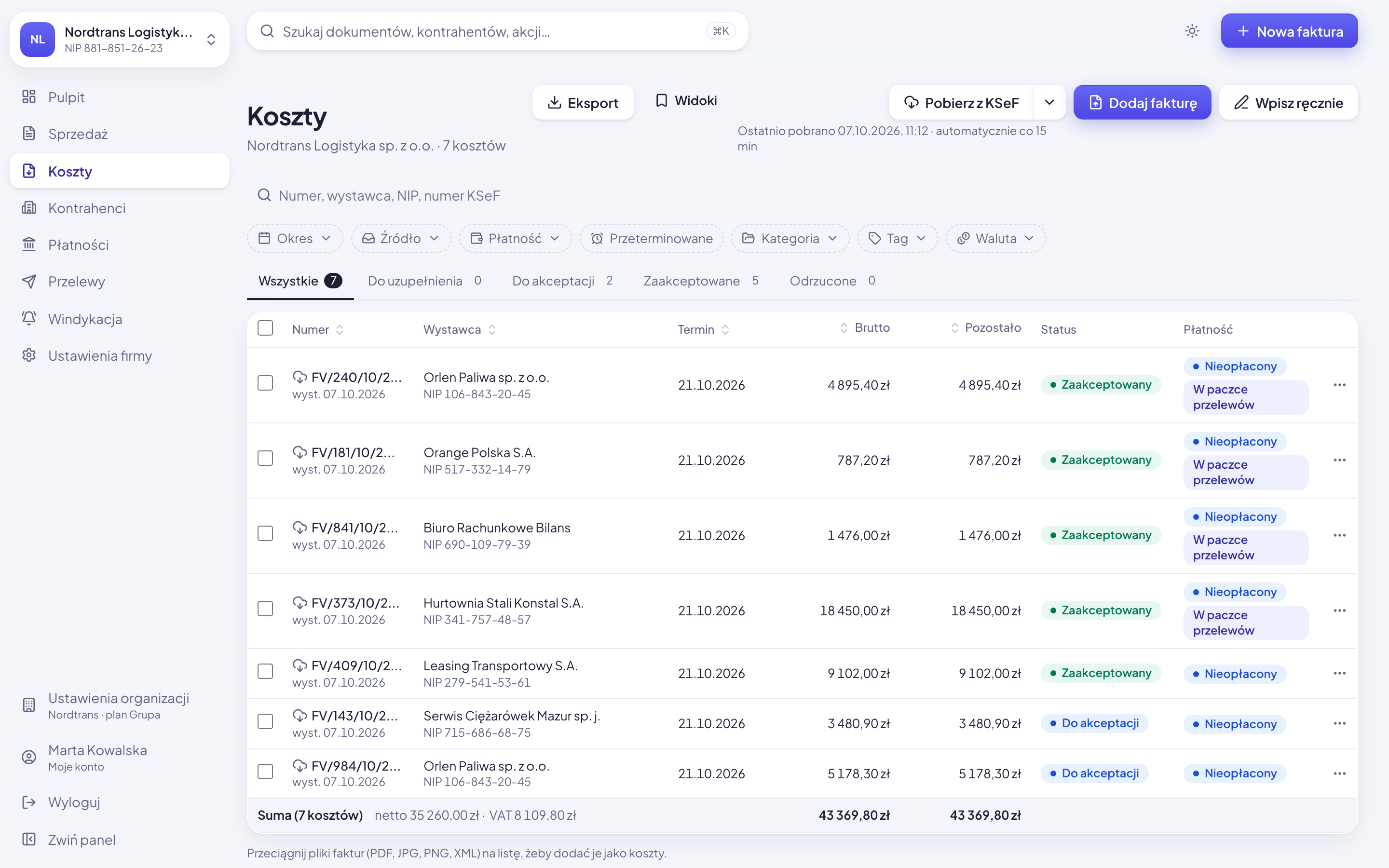Image resolution: width=1389 pixels, height=868 pixels.
Task: Open Windykacja section
Action: 120,319
